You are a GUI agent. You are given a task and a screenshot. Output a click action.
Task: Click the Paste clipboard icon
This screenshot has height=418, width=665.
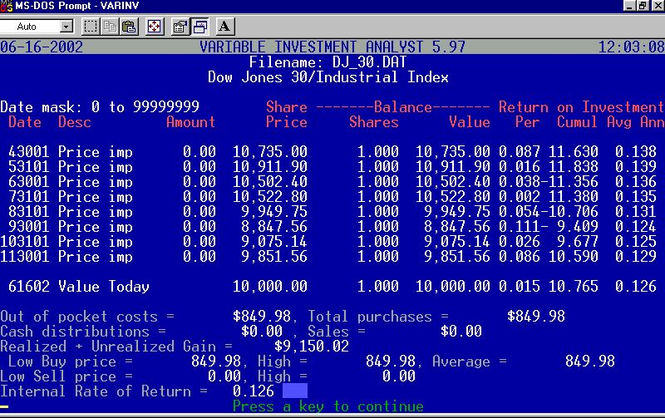click(129, 27)
